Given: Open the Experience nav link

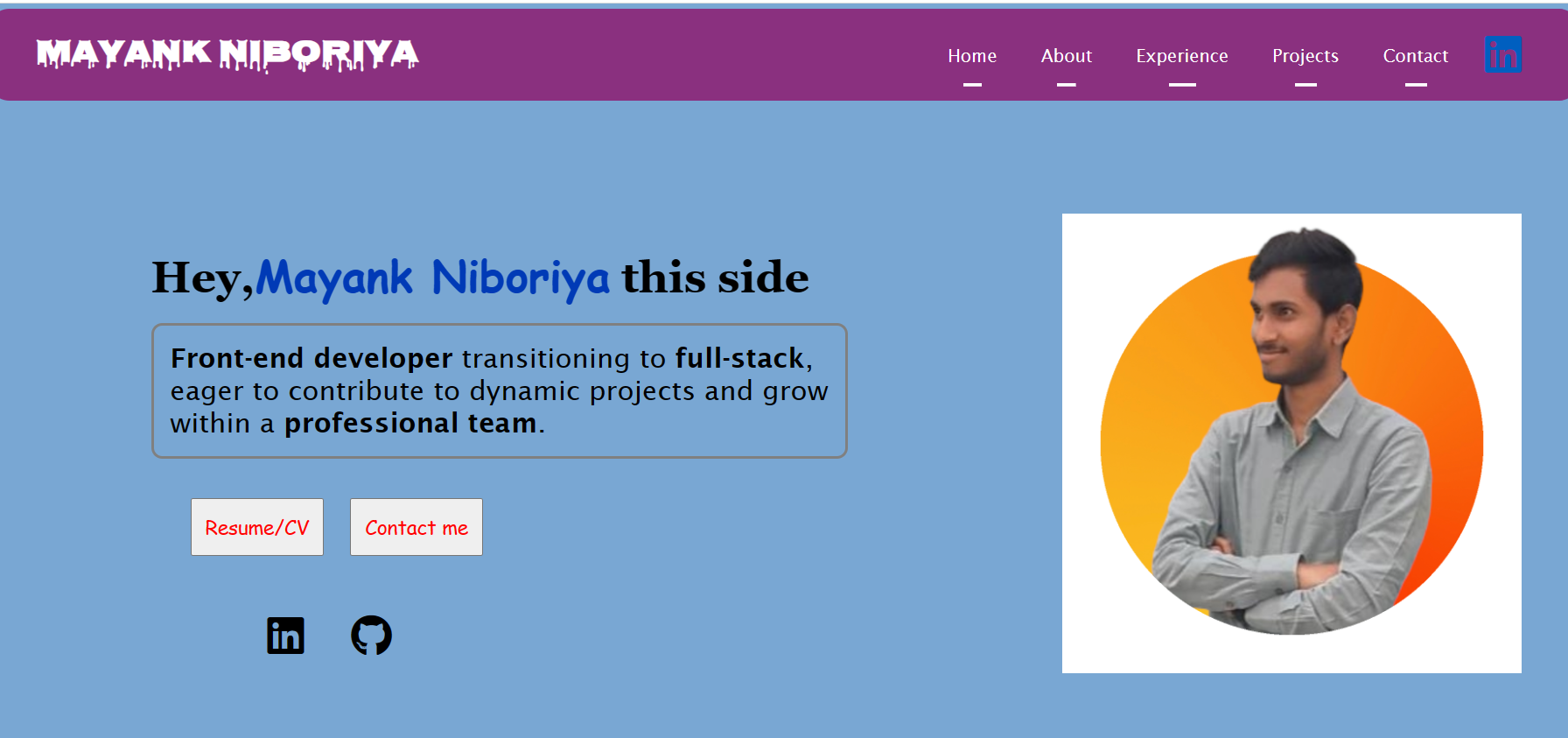Looking at the screenshot, I should [1181, 56].
